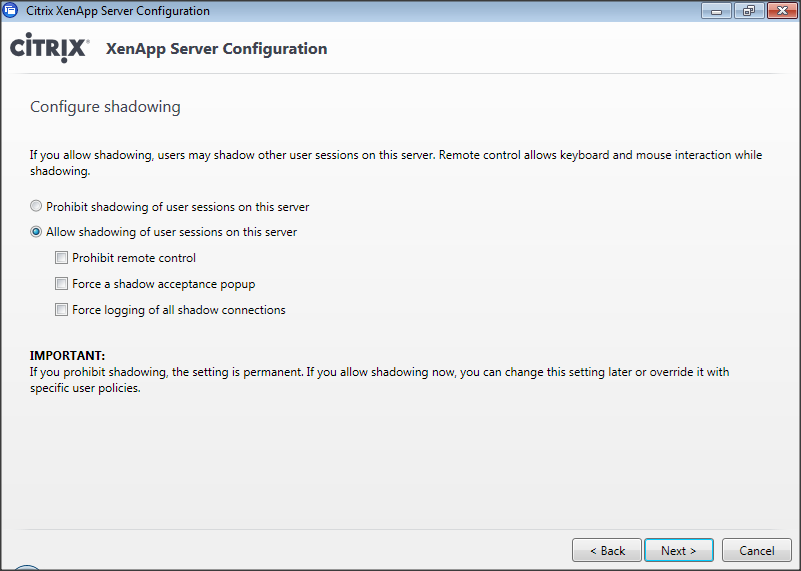Screen dimensions: 801x571
Task: Click the partial round icon at bottom-left corner
Action: 26,567
